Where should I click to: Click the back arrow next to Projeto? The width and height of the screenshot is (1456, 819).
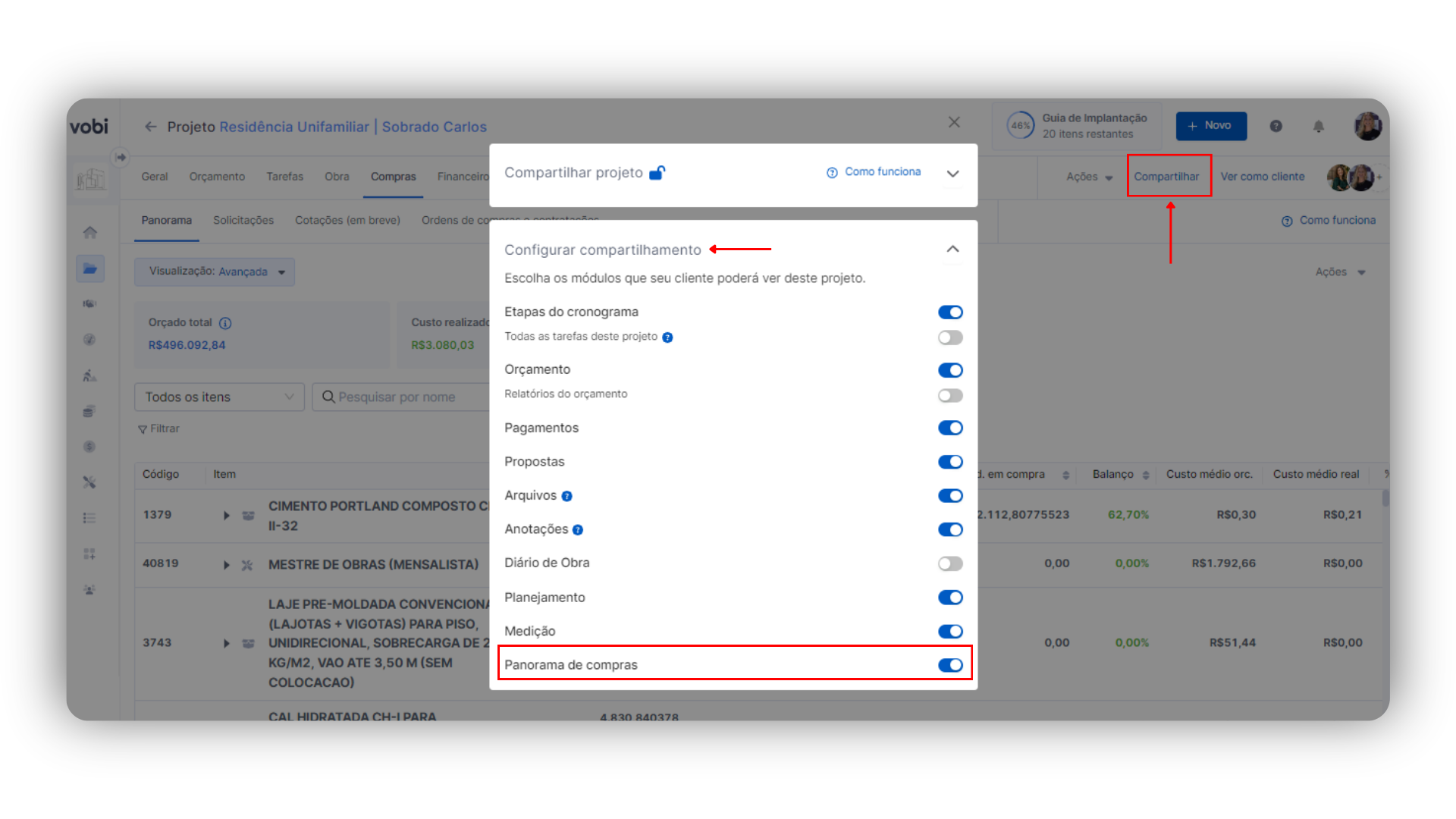[x=150, y=127]
